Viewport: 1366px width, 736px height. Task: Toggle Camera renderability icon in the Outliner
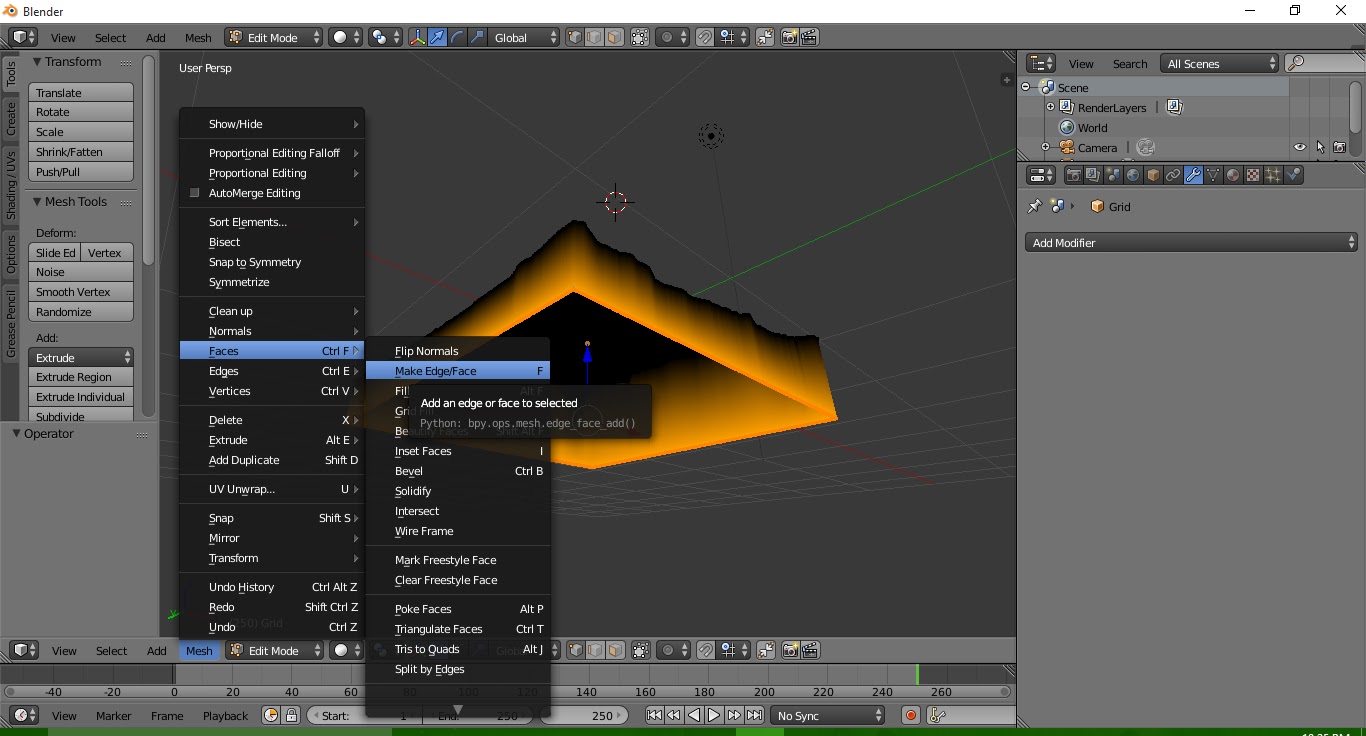(x=1340, y=147)
